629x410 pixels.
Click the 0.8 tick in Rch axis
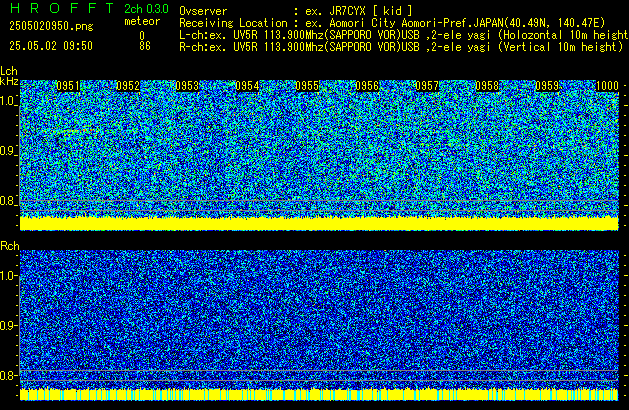tap(8, 375)
